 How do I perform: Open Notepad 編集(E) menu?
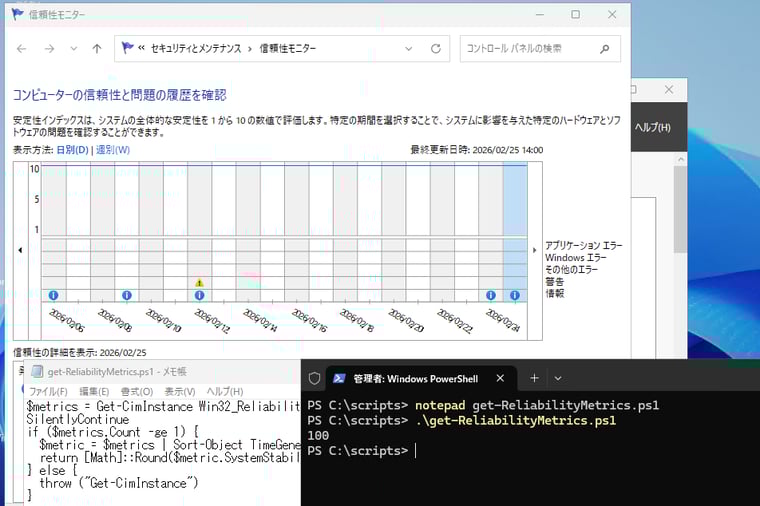(x=94, y=391)
